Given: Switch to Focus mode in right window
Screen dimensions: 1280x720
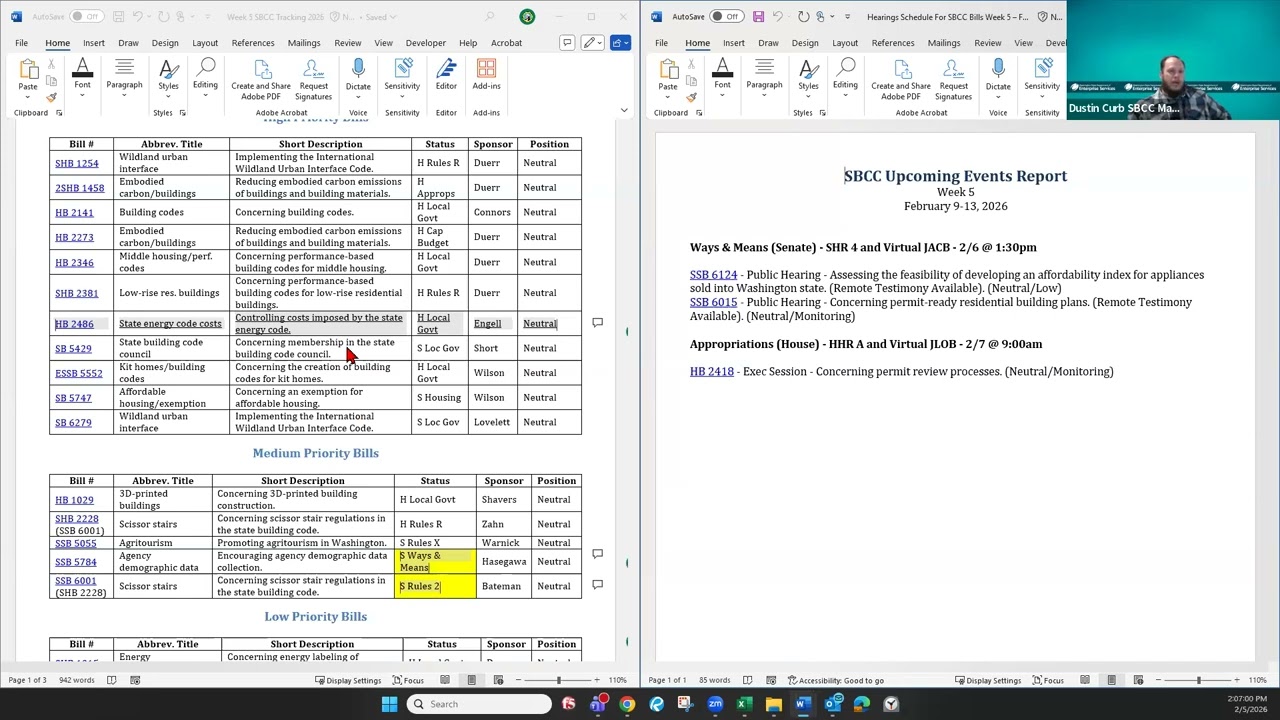Looking at the screenshot, I should coord(1047,680).
